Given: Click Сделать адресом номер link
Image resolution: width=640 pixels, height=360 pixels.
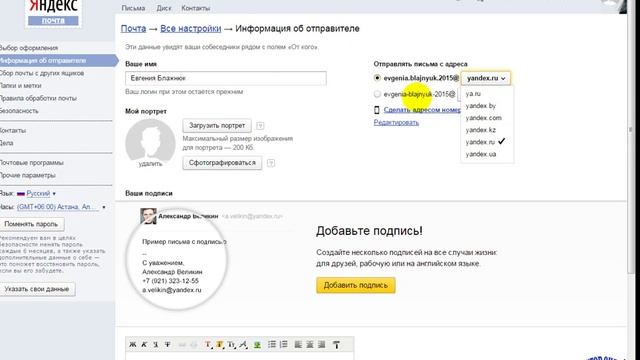Looking at the screenshot, I should (422, 110).
